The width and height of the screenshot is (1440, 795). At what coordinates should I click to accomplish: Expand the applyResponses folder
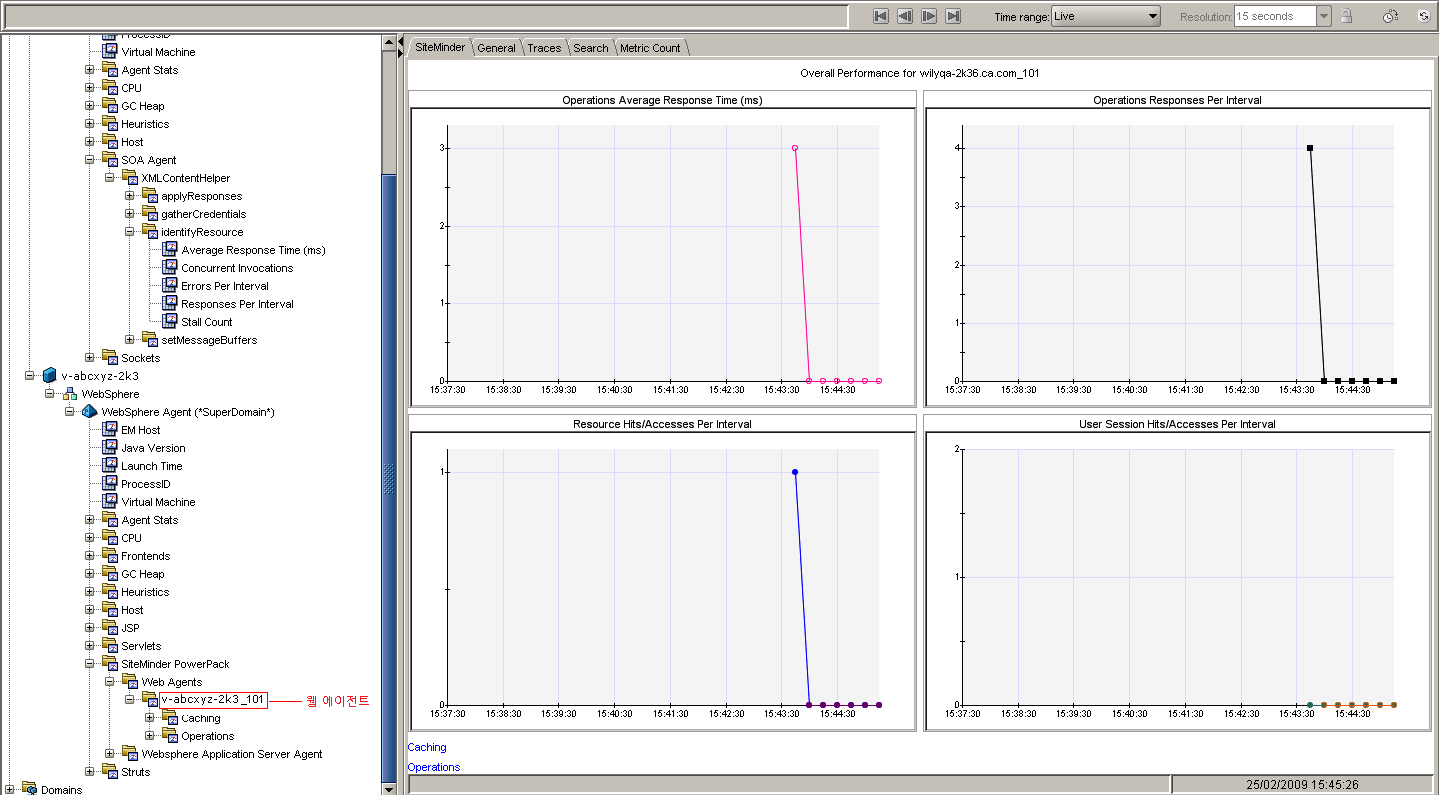(130, 196)
